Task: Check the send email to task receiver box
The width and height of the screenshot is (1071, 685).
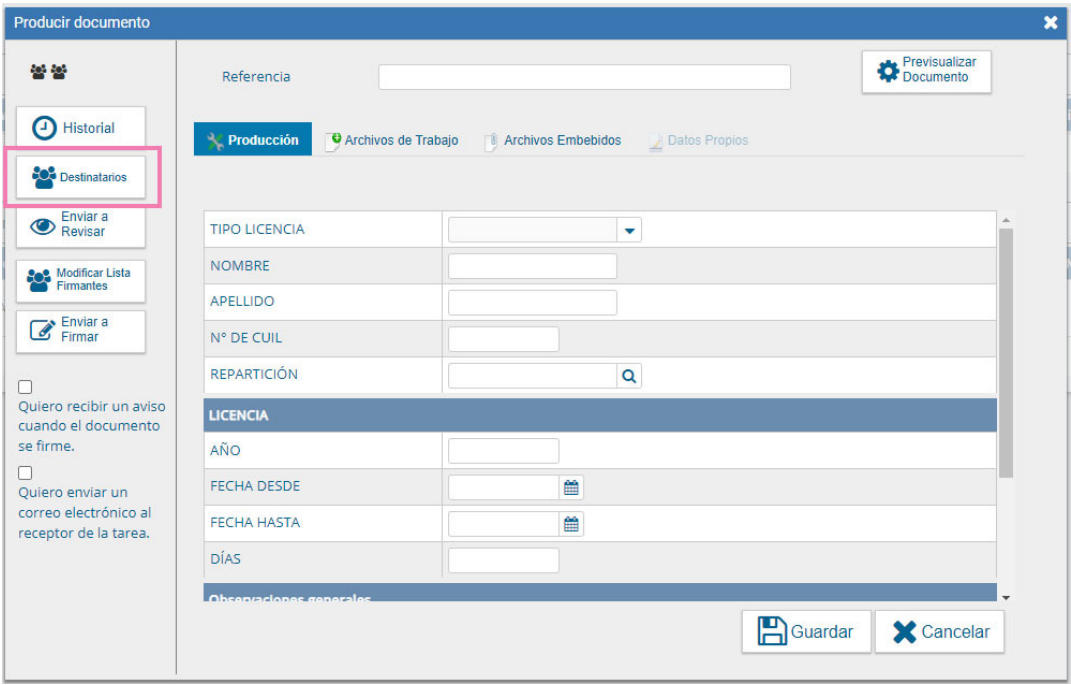Action: [25, 472]
